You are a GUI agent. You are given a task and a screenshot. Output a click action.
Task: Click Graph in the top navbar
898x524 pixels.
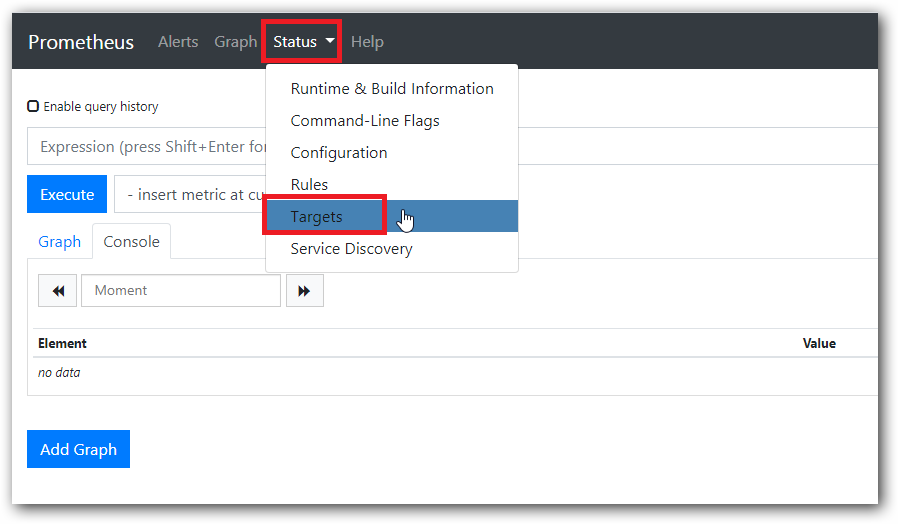click(235, 42)
